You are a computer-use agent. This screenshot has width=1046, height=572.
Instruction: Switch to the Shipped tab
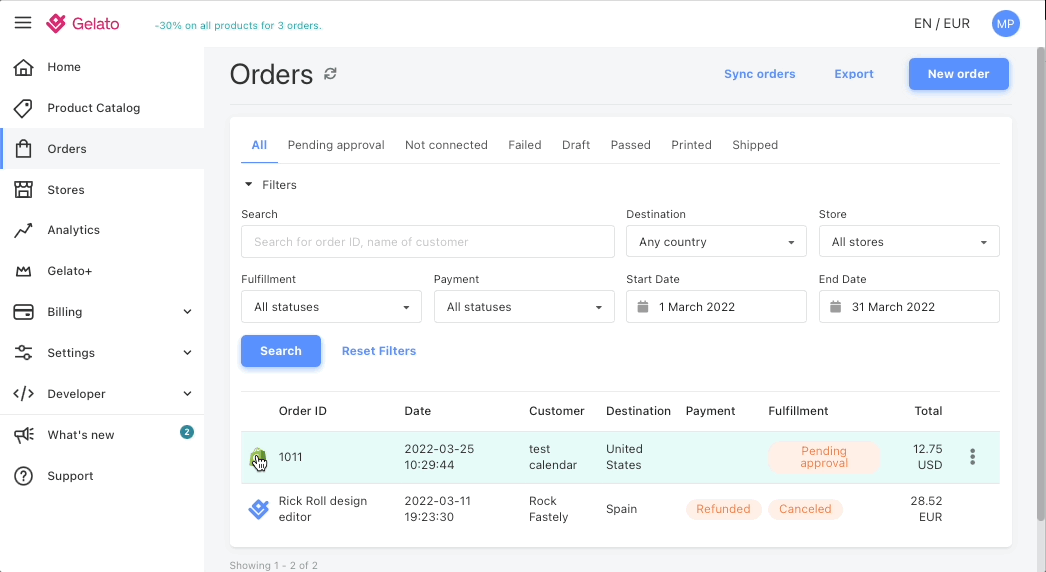point(754,145)
